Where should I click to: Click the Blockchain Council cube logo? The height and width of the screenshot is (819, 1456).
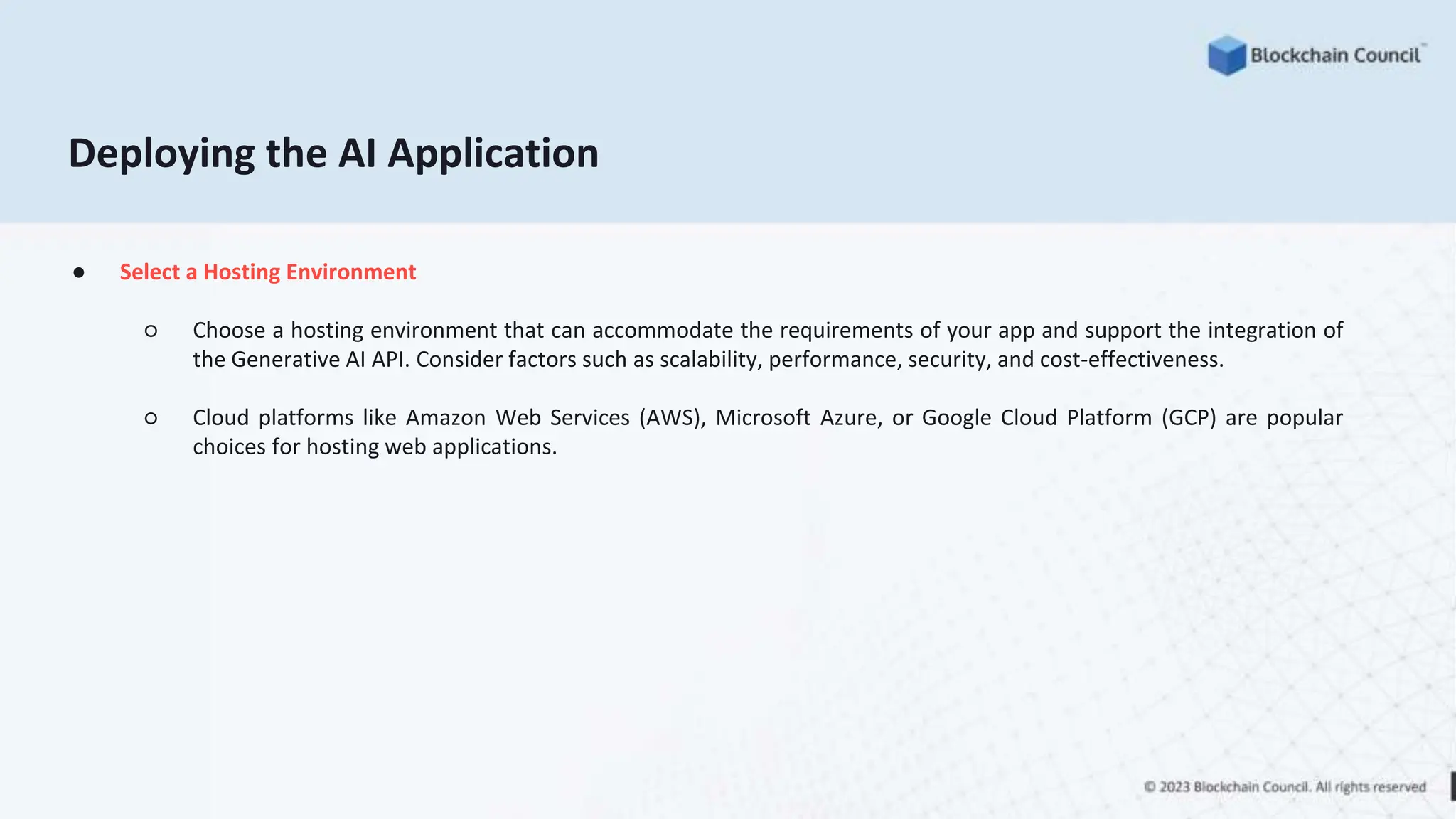1226,55
